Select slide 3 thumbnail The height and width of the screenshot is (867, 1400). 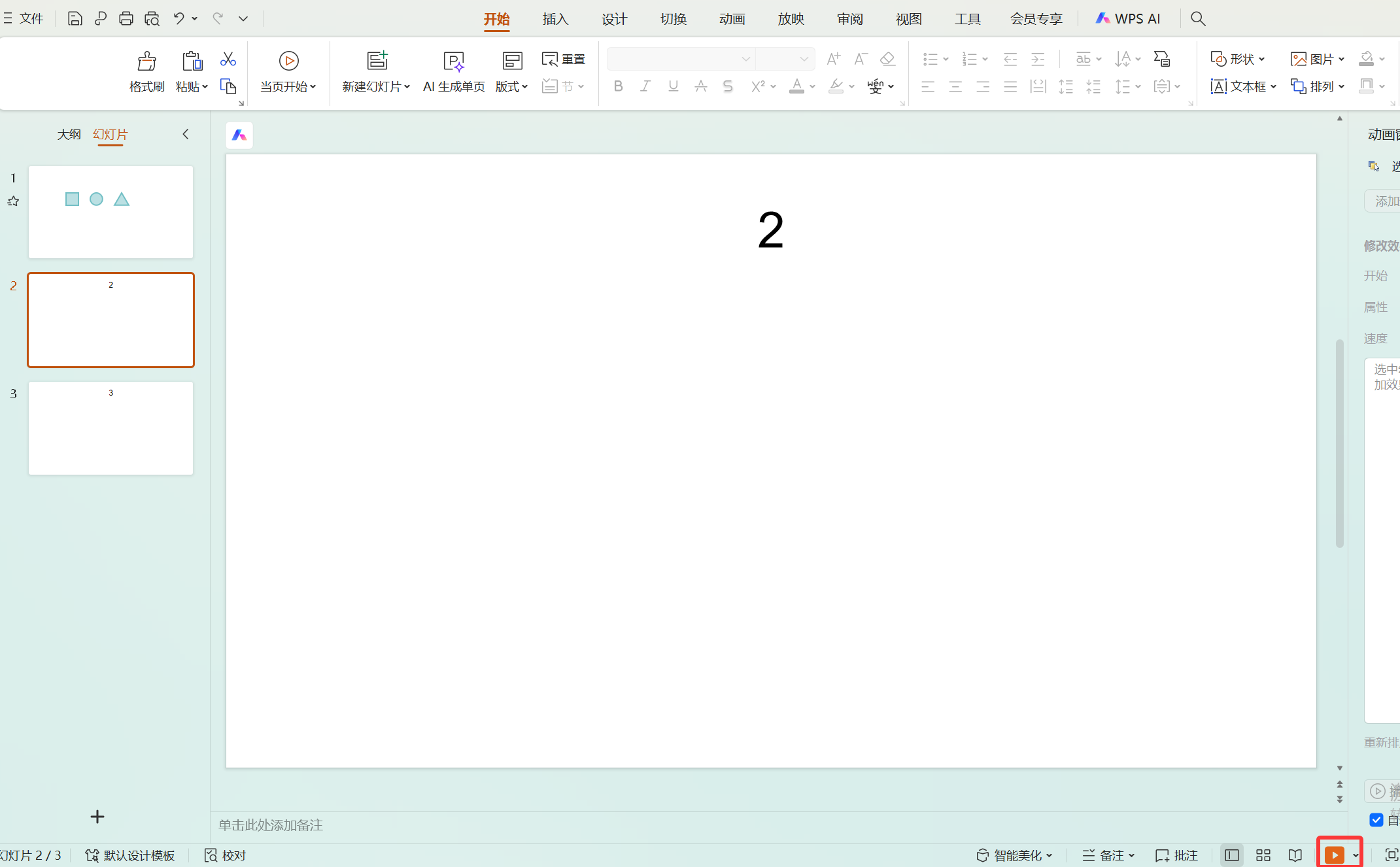pyautogui.click(x=111, y=428)
